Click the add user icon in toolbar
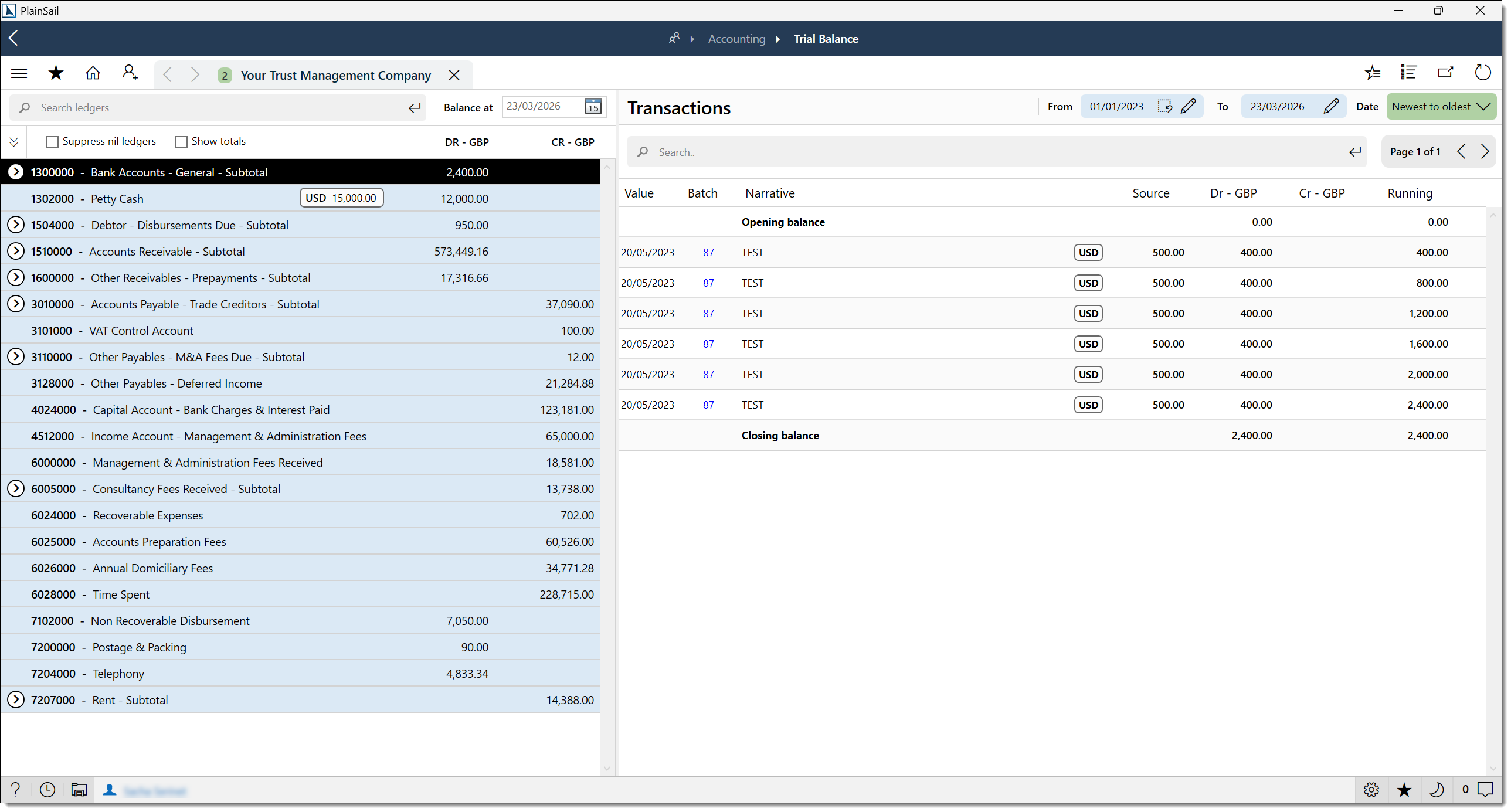 [x=130, y=72]
